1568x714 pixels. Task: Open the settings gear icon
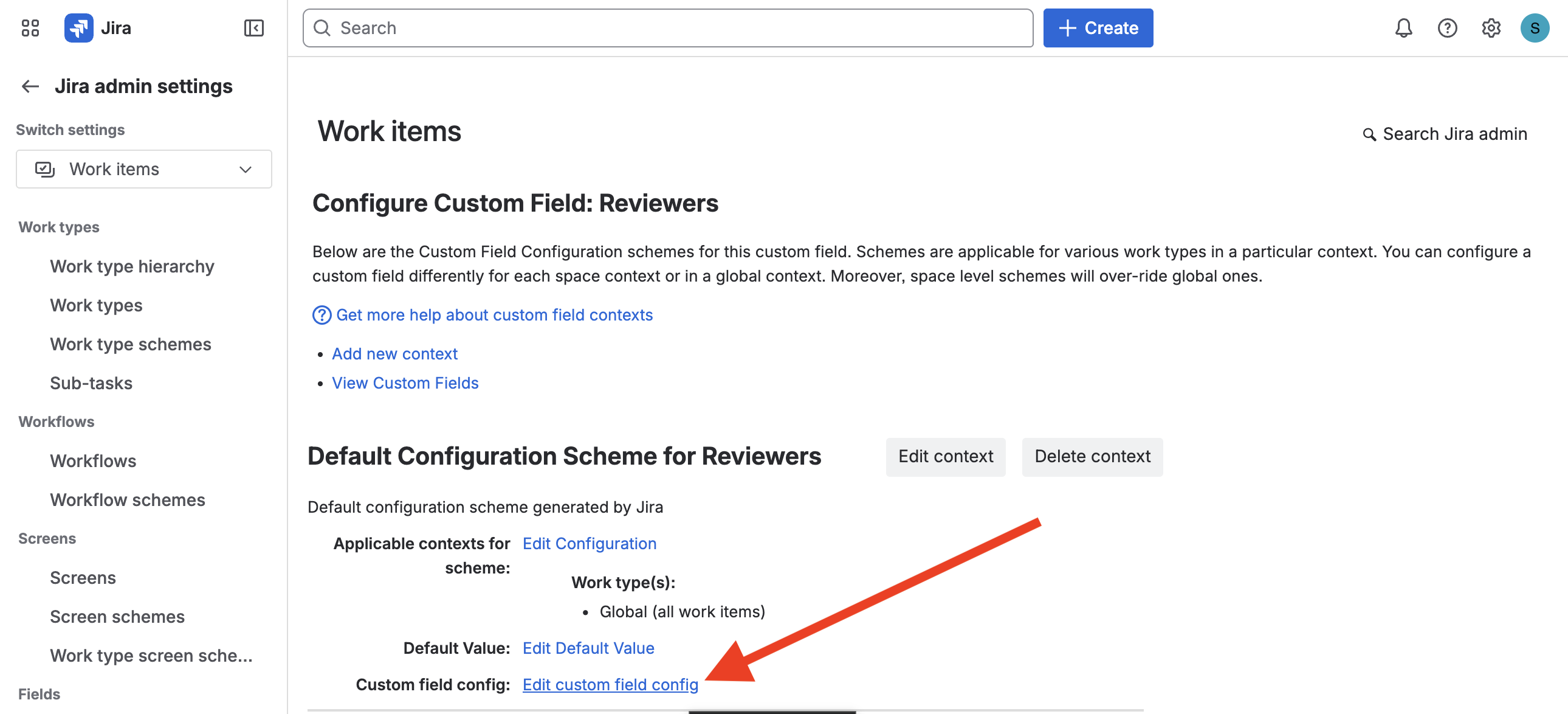click(1491, 27)
